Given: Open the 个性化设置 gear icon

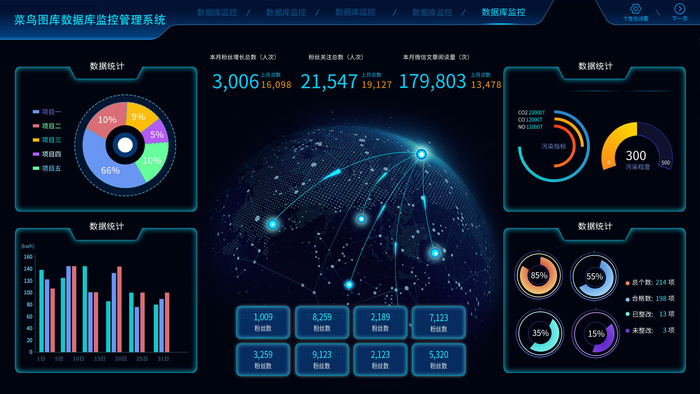Looking at the screenshot, I should (635, 9).
